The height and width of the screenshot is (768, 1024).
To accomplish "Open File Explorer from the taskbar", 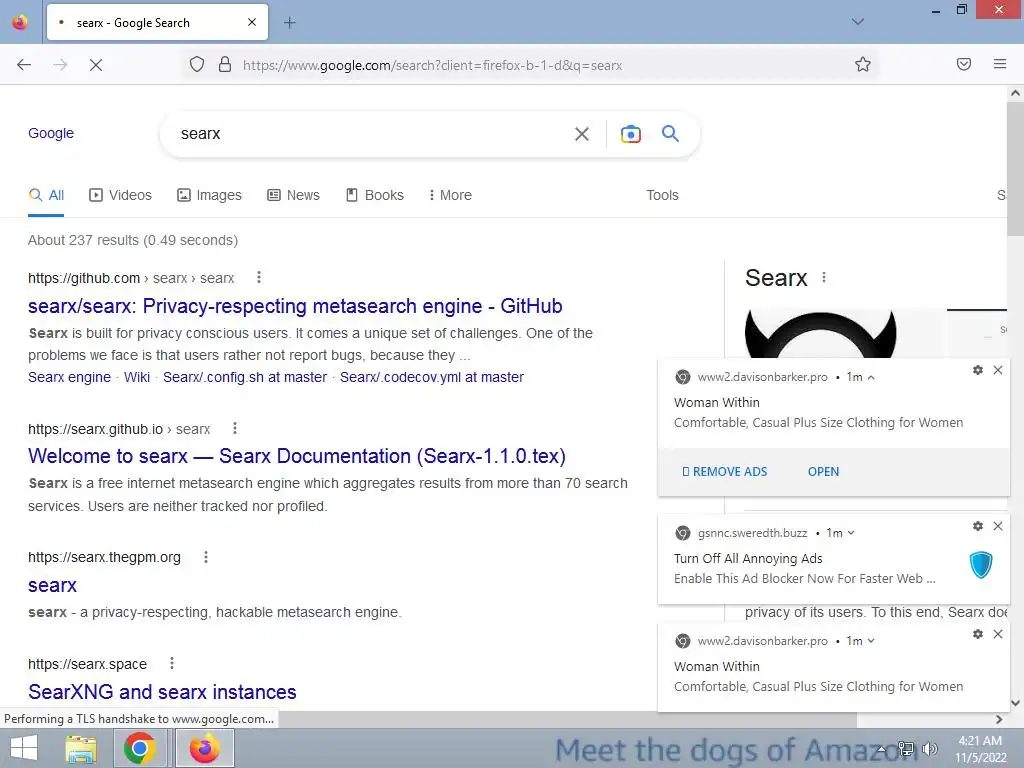I will [x=81, y=748].
